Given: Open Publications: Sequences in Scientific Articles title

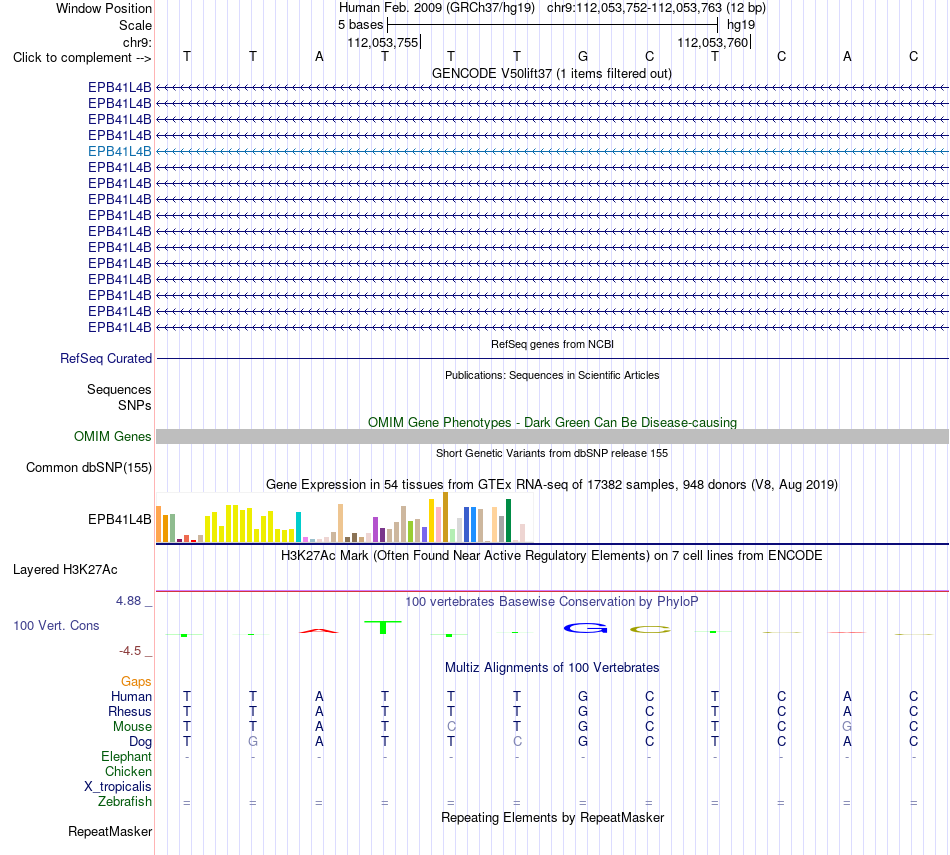Looking at the screenshot, I should point(552,375).
